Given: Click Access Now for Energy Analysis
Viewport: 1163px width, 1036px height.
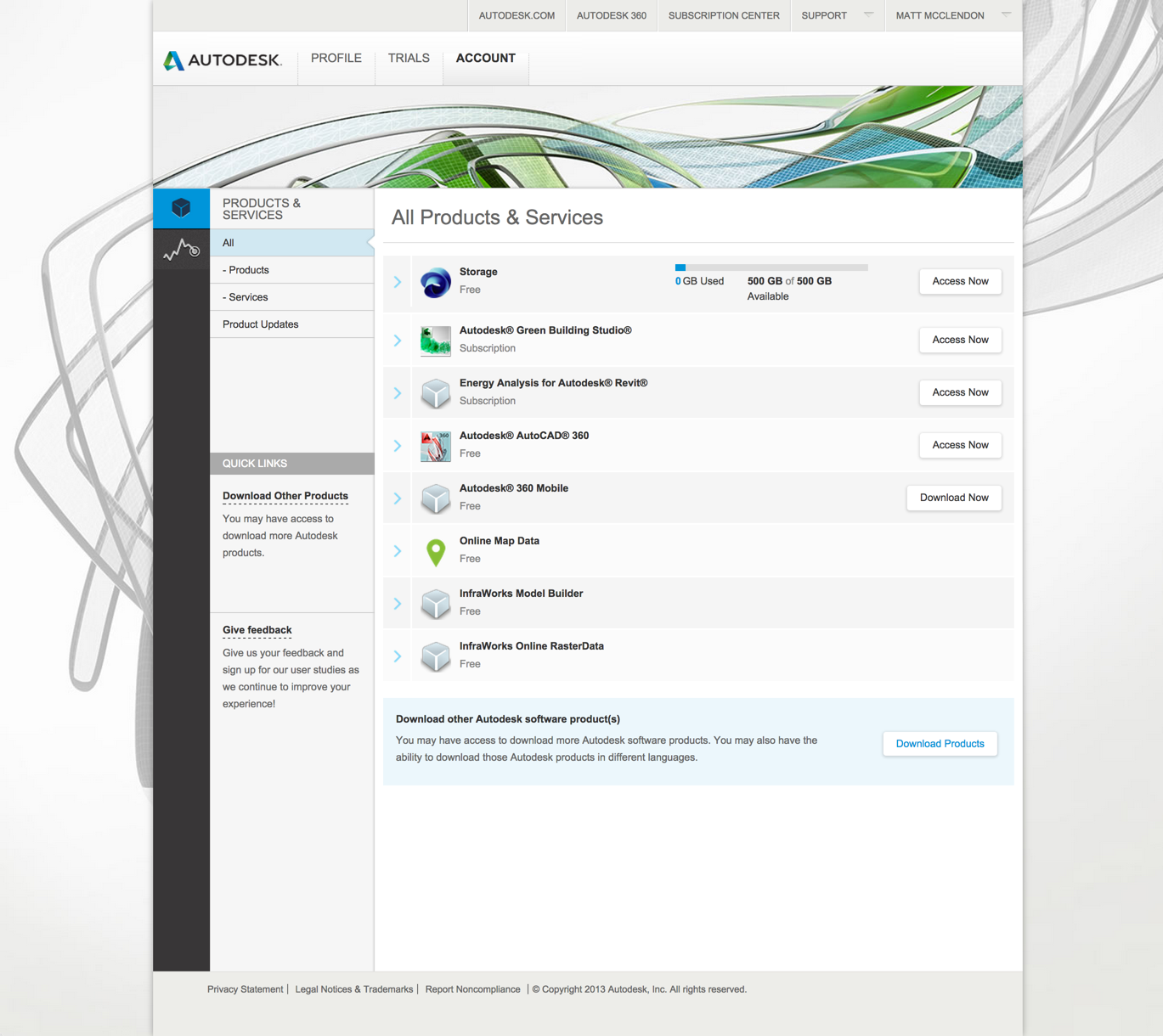Looking at the screenshot, I should pyautogui.click(x=960, y=392).
